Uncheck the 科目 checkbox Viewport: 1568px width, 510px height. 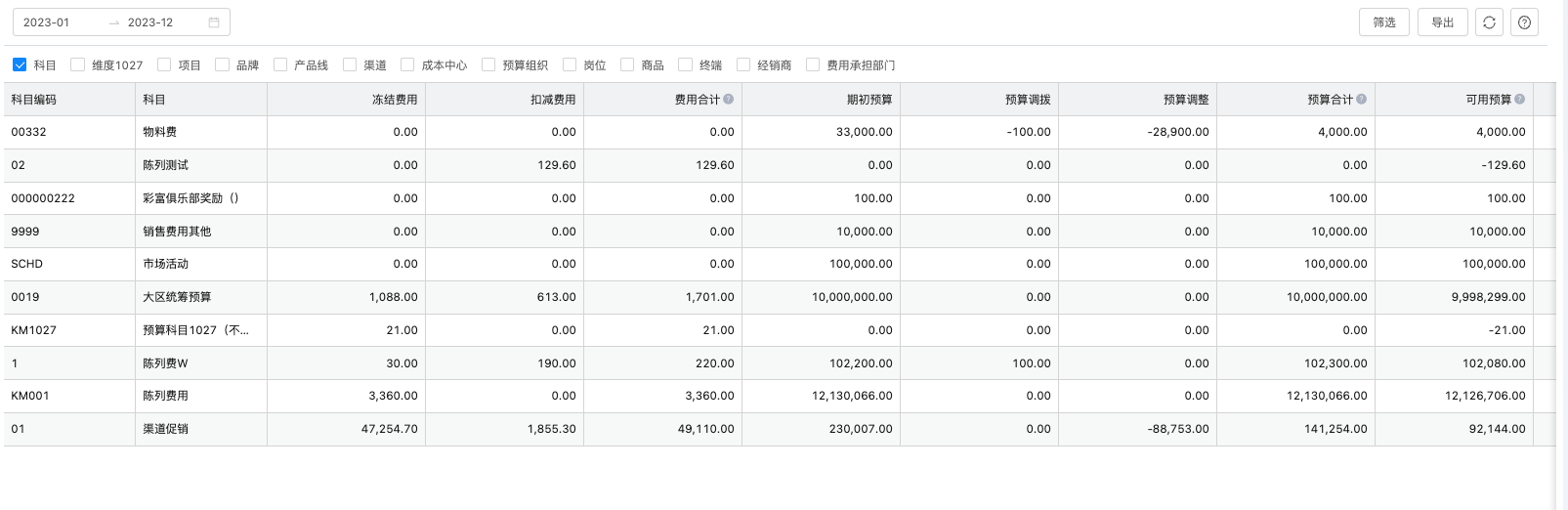tap(20, 64)
